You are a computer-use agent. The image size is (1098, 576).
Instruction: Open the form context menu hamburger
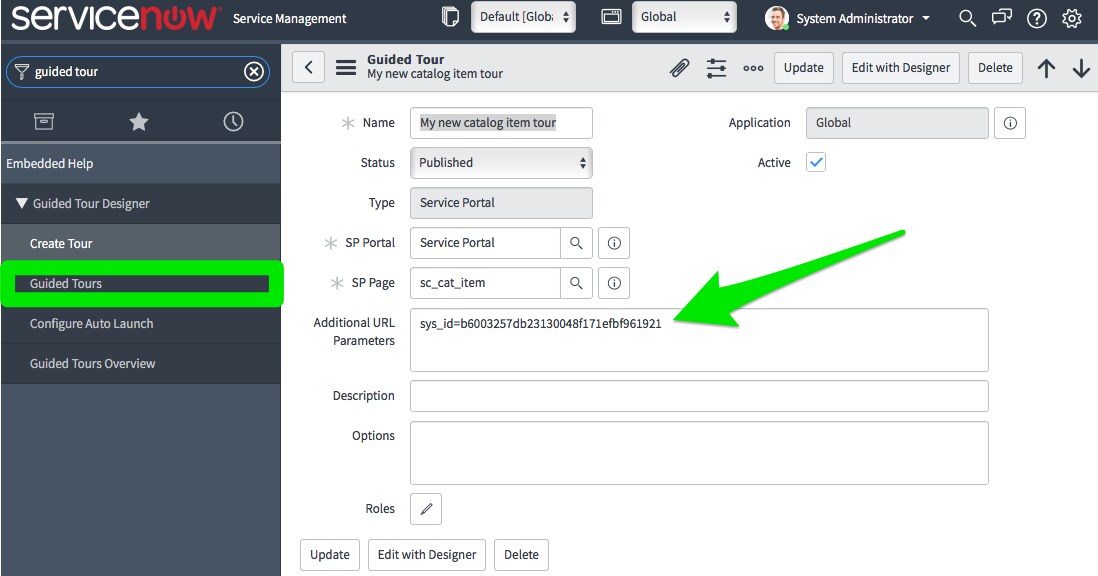(x=345, y=66)
